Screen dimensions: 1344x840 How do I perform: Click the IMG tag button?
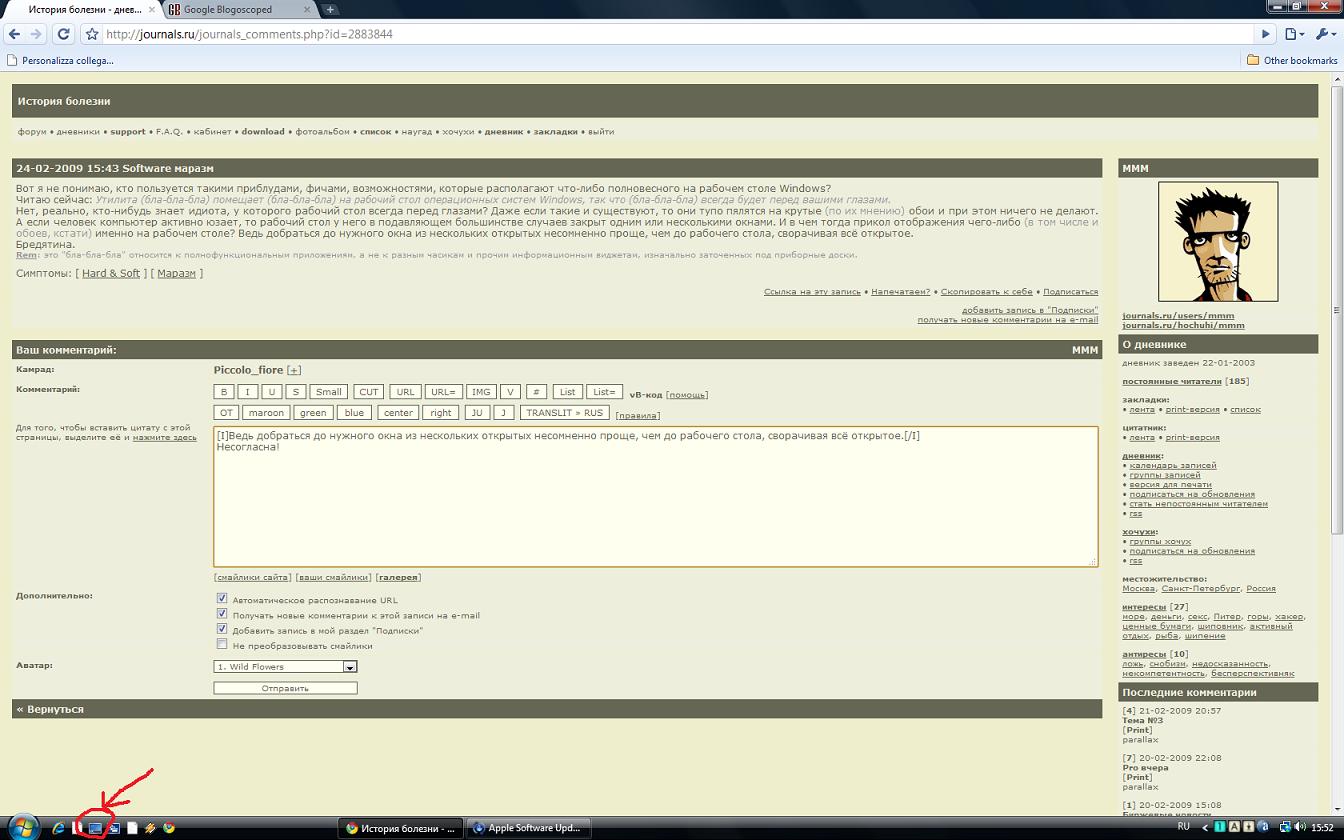pyautogui.click(x=481, y=392)
